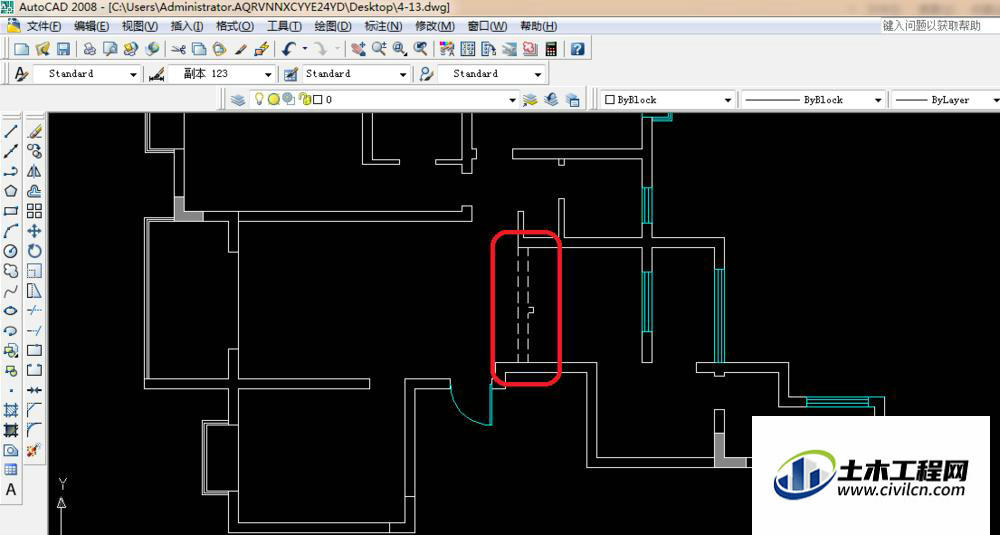Screen dimensions: 1000x535
Task: Open the 绘图(D) menu
Action: [333, 26]
